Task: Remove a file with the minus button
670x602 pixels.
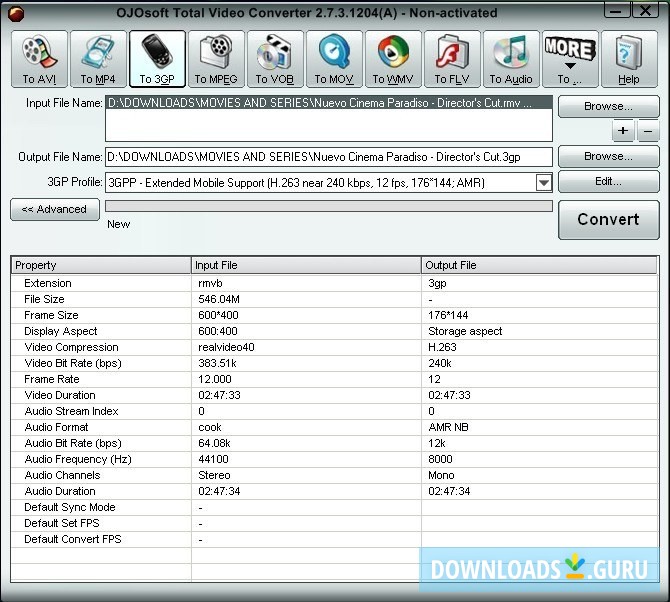Action: pyautogui.click(x=648, y=131)
